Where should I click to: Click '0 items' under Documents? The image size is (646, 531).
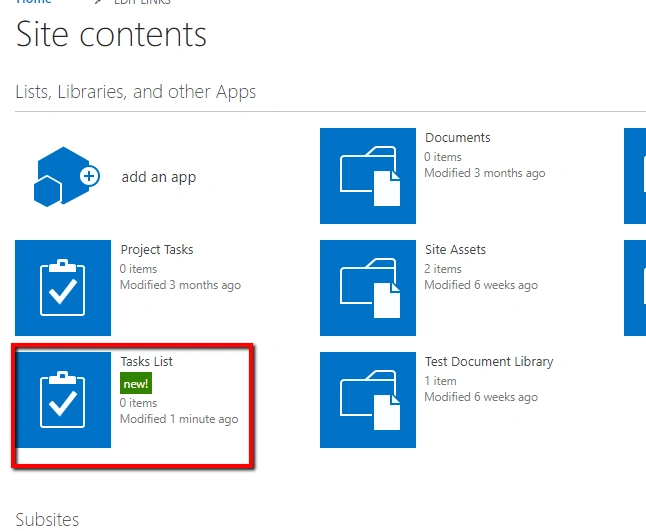[x=443, y=157]
